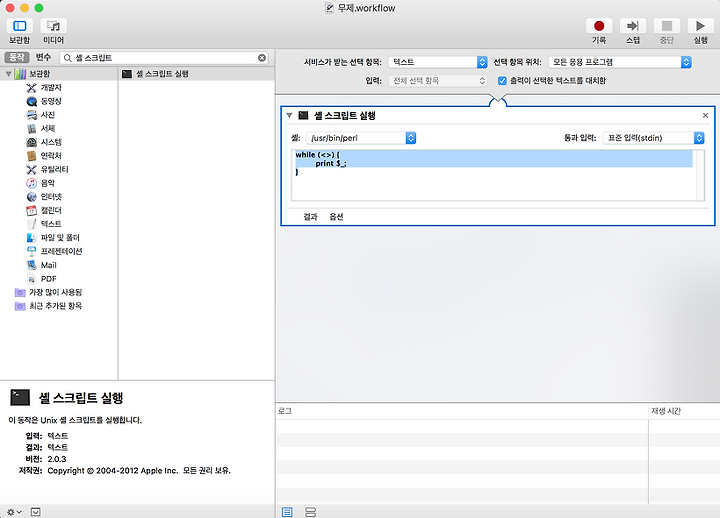Remove the 셸 스크립트 실행 action with x

705,116
